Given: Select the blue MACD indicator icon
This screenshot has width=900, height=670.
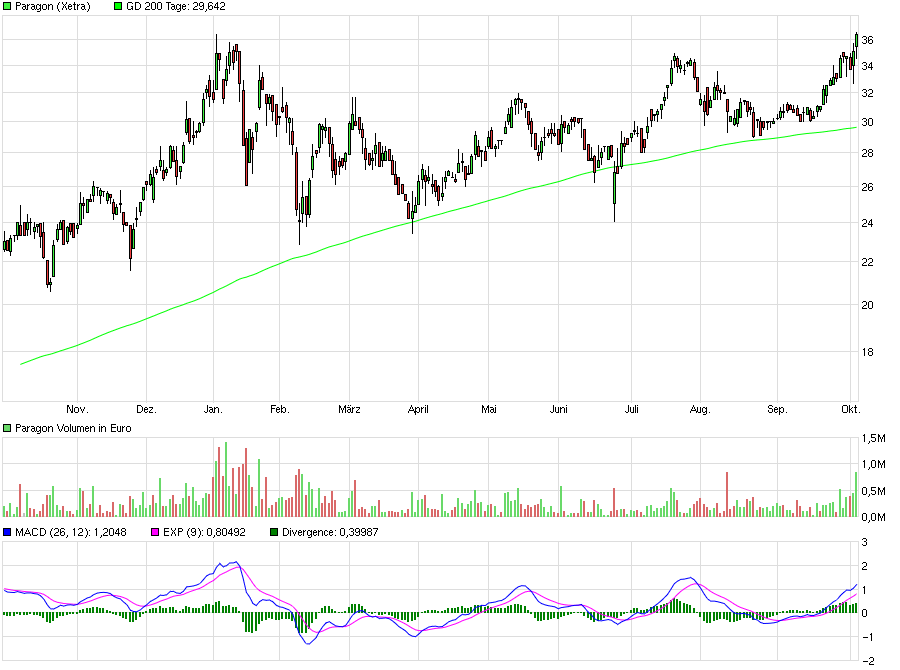Looking at the screenshot, I should tap(8, 531).
